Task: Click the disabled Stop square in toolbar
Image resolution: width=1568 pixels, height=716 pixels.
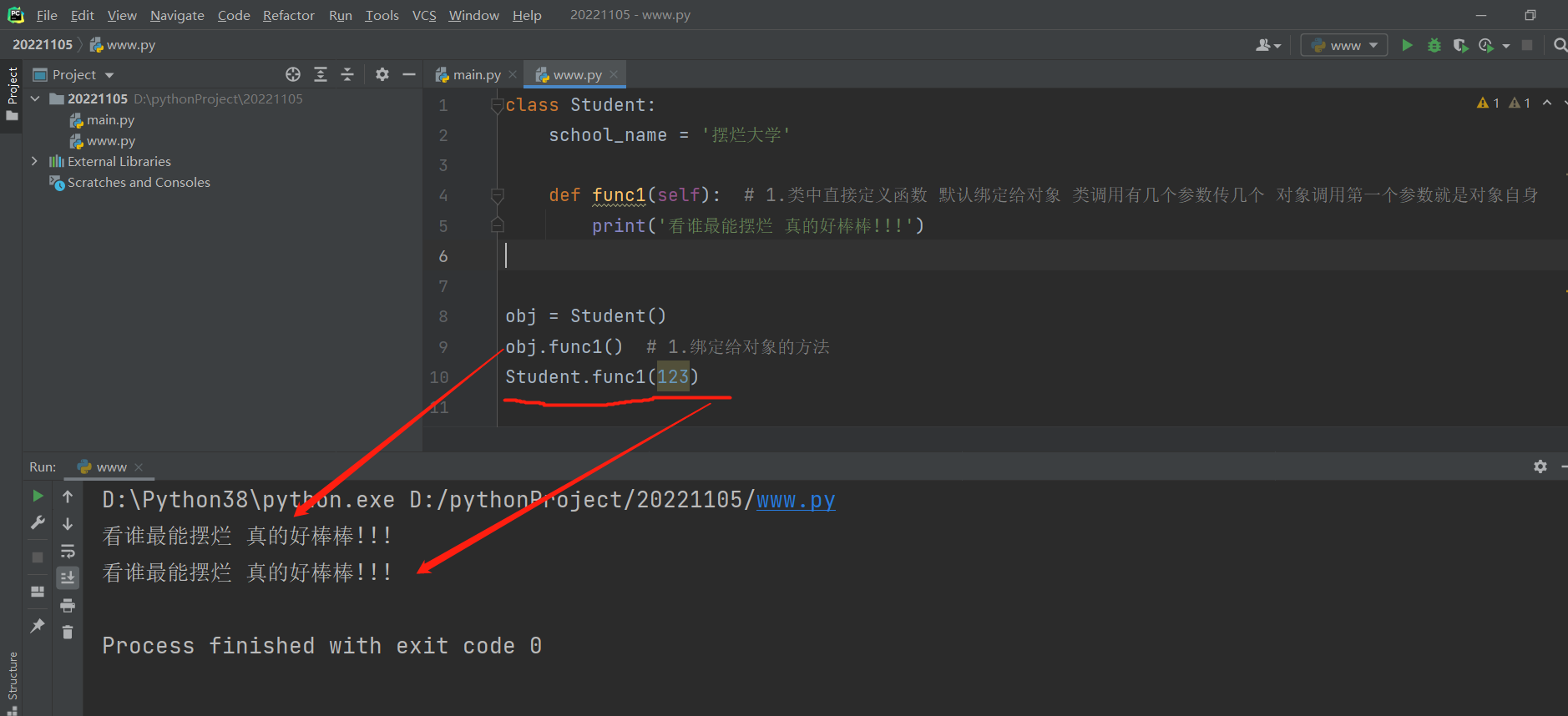Action: click(x=1527, y=45)
